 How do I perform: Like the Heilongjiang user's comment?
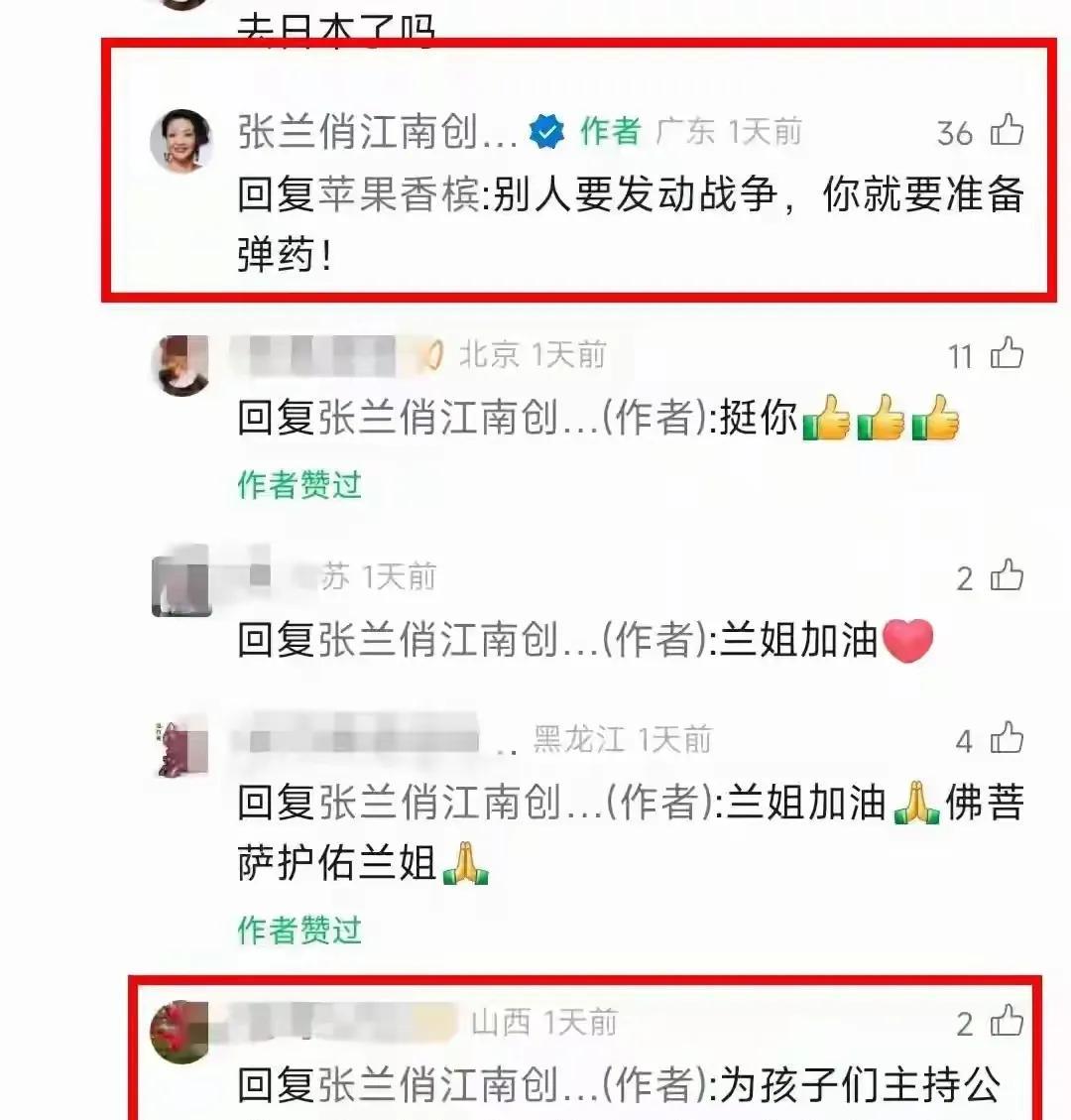[x=1007, y=738]
